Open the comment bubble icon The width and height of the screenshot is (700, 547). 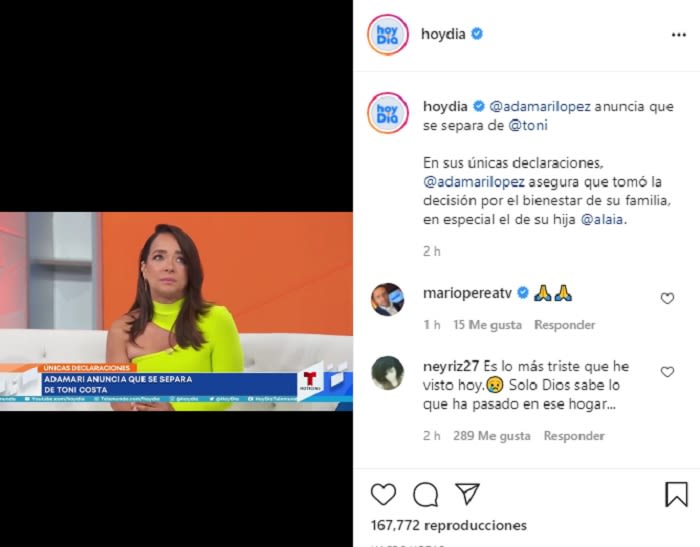[425, 494]
